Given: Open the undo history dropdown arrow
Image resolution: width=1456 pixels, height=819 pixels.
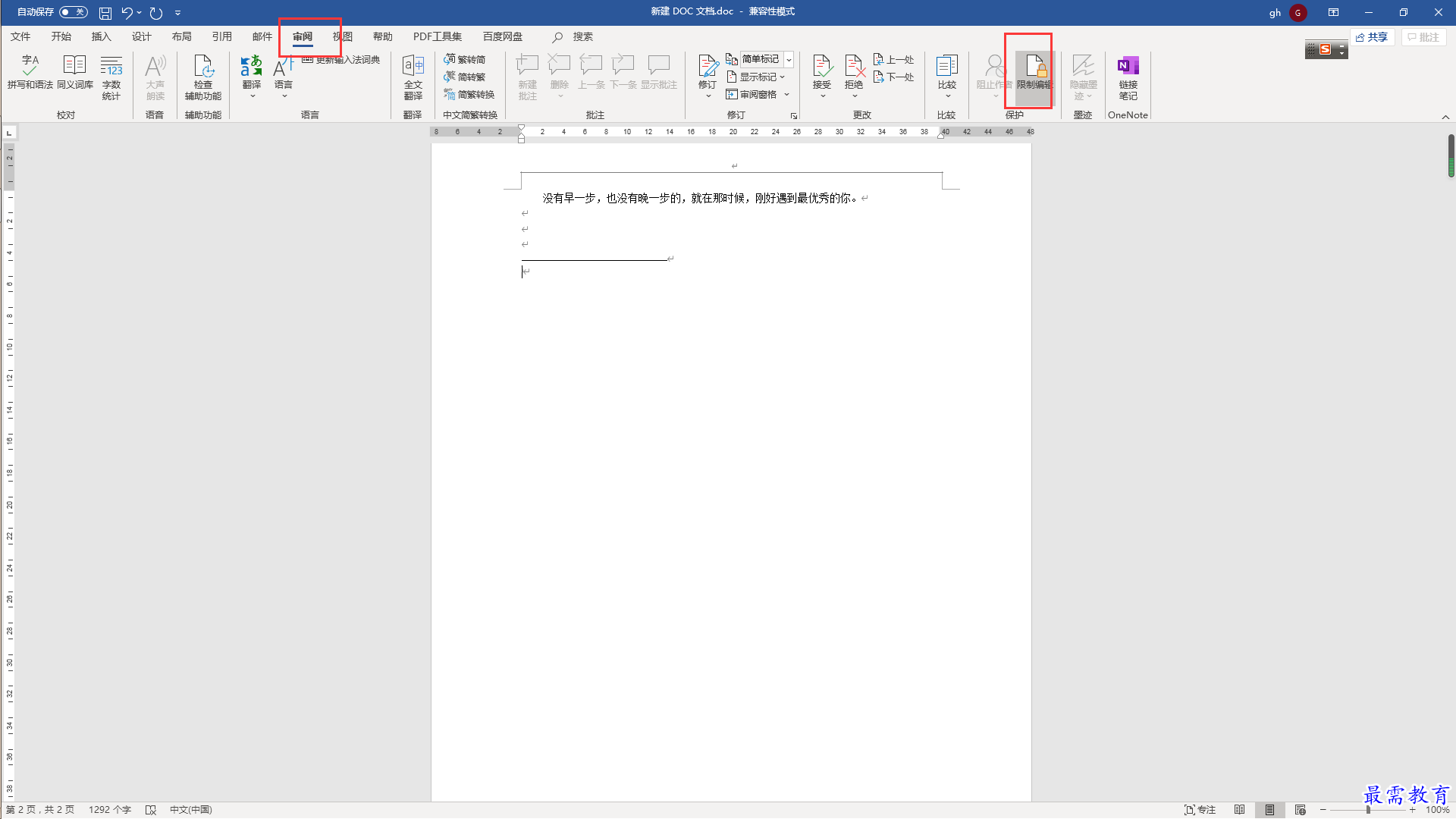Looking at the screenshot, I should point(140,12).
